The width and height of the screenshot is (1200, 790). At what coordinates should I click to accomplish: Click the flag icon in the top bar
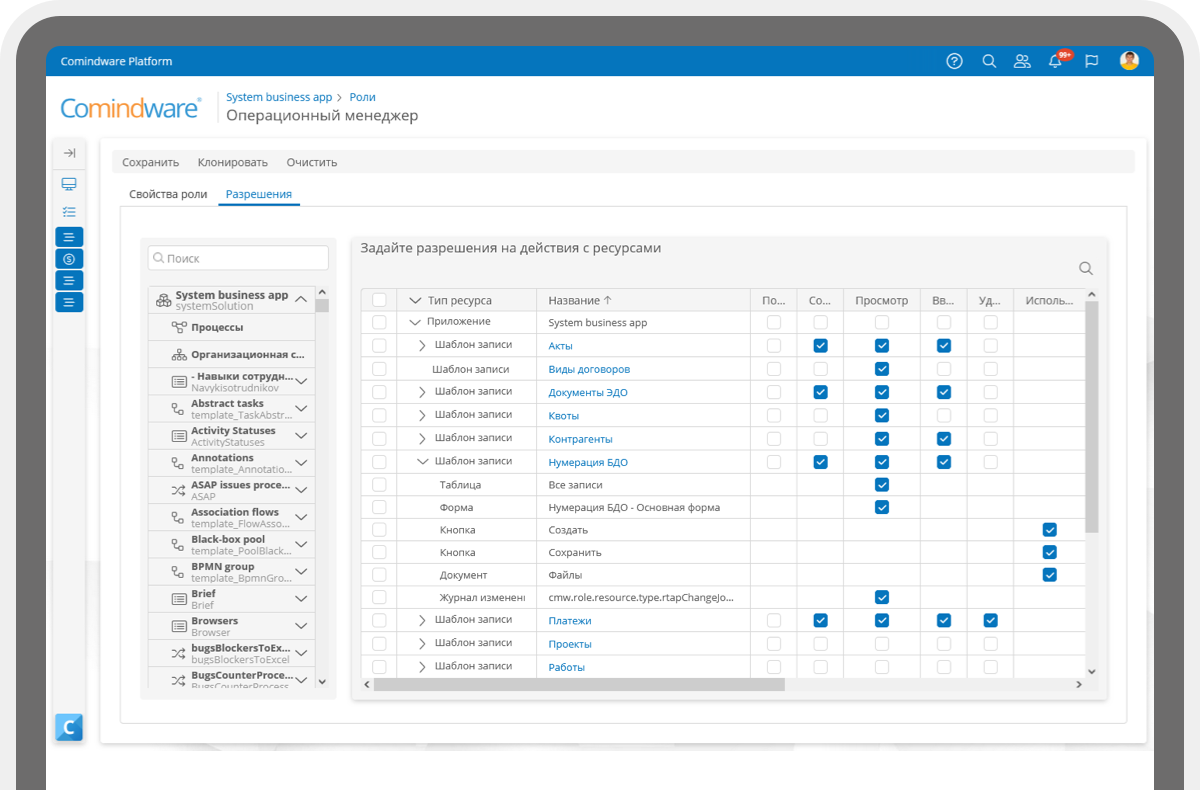click(x=1092, y=61)
